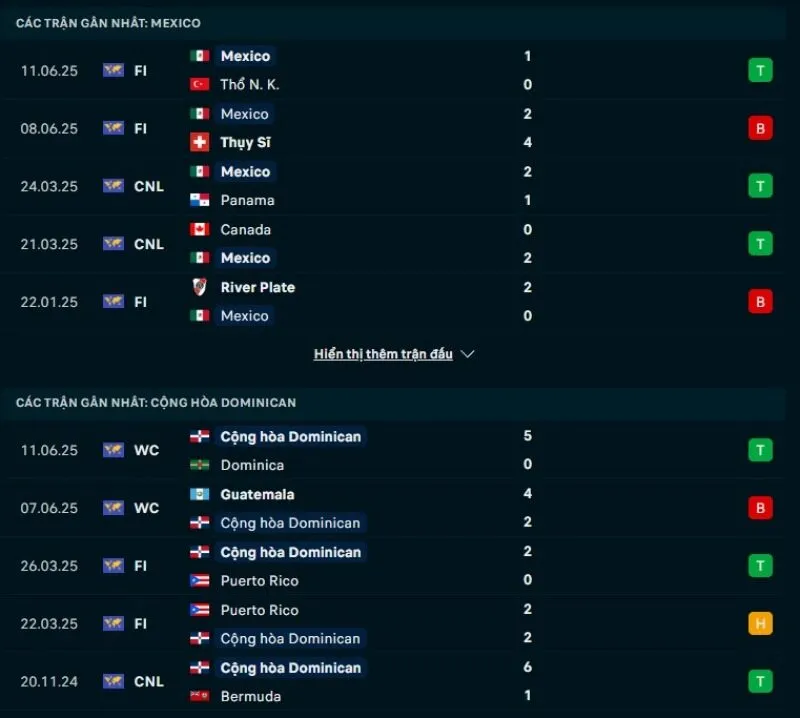Open the 'Hiển thị thêm trận đấu' link
This screenshot has width=800, height=718.
click(x=383, y=354)
